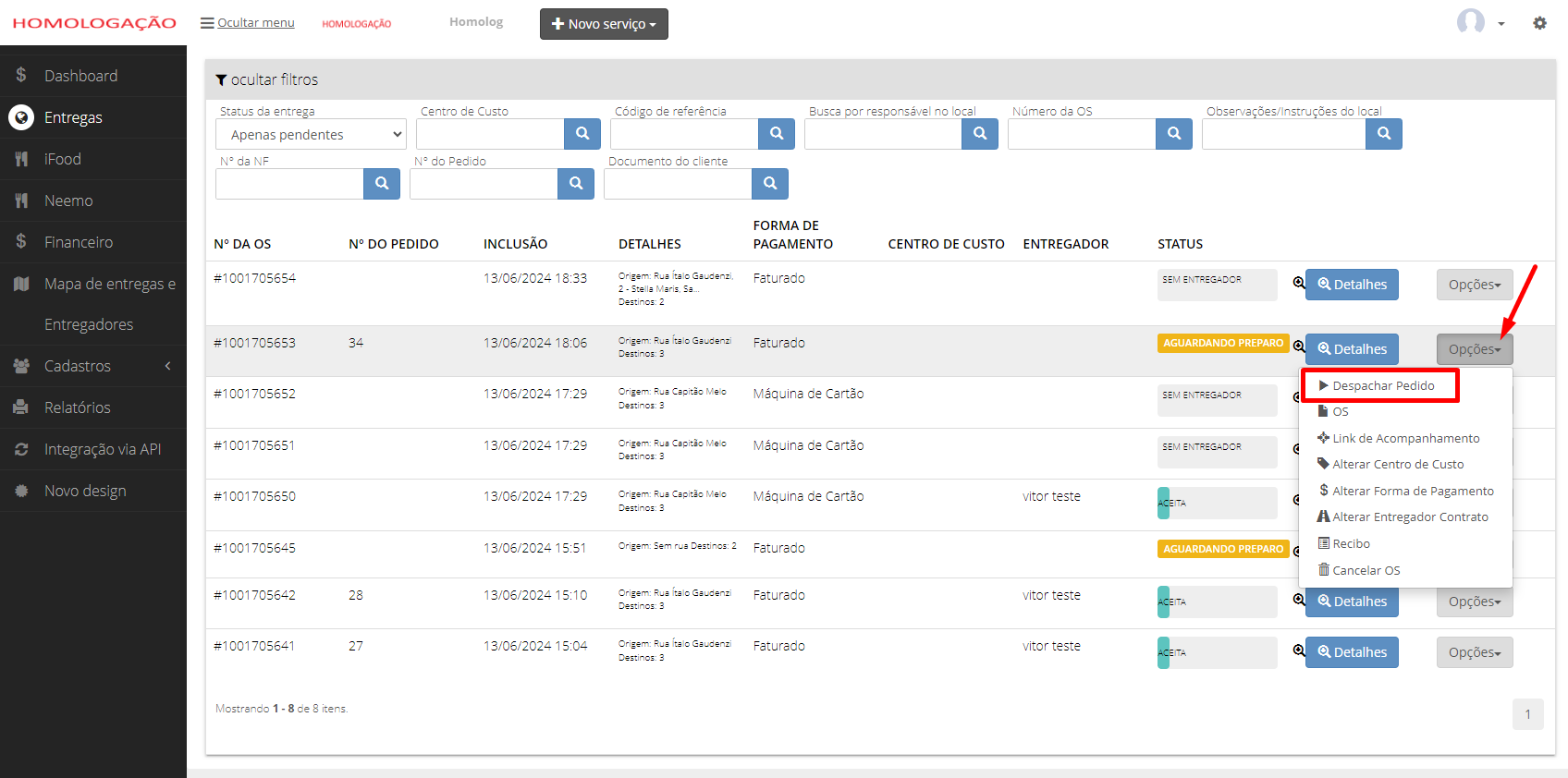
Task: Click Ocultar menu link in header
Action: click(248, 23)
